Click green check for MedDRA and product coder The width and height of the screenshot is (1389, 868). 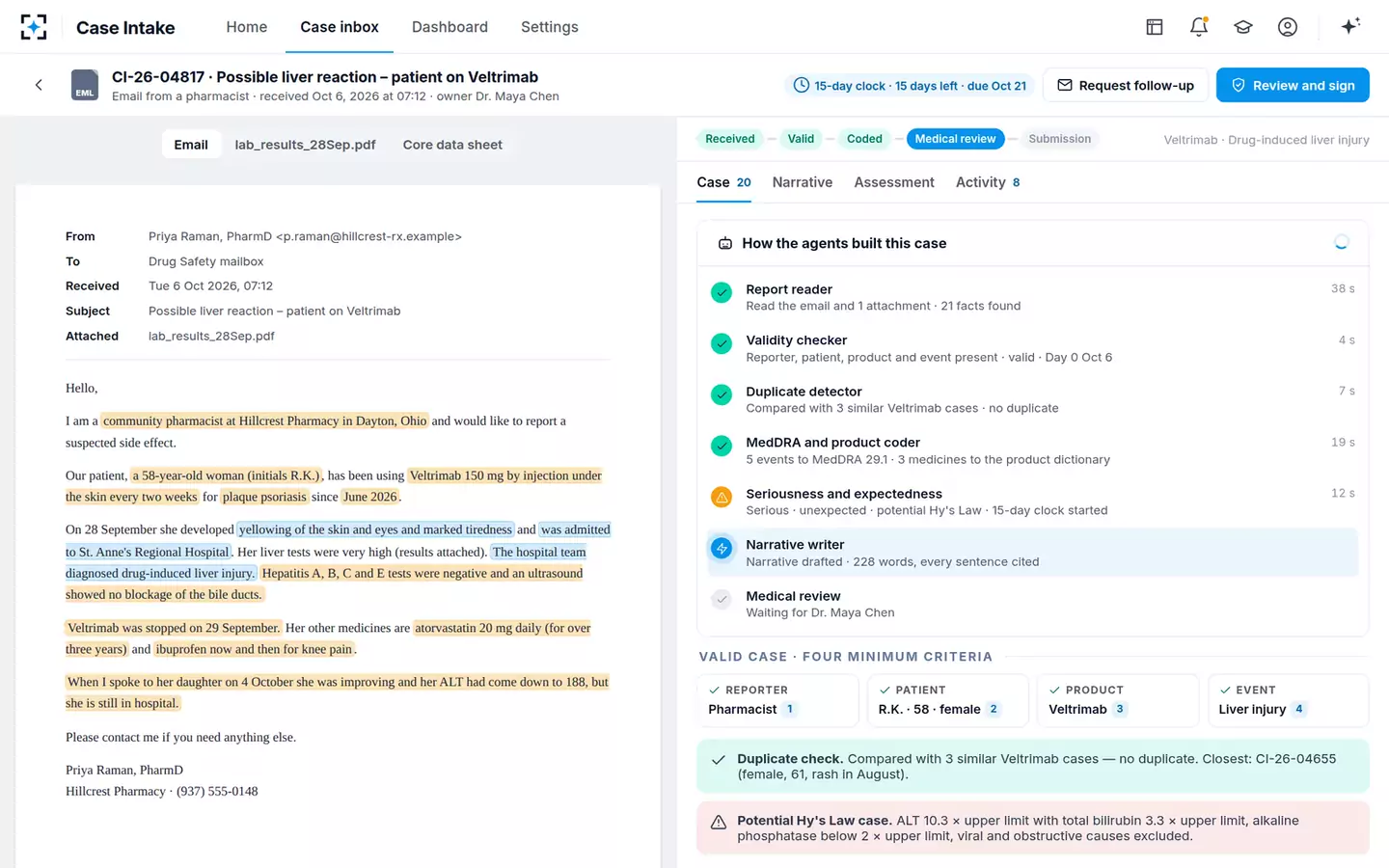pyautogui.click(x=722, y=446)
